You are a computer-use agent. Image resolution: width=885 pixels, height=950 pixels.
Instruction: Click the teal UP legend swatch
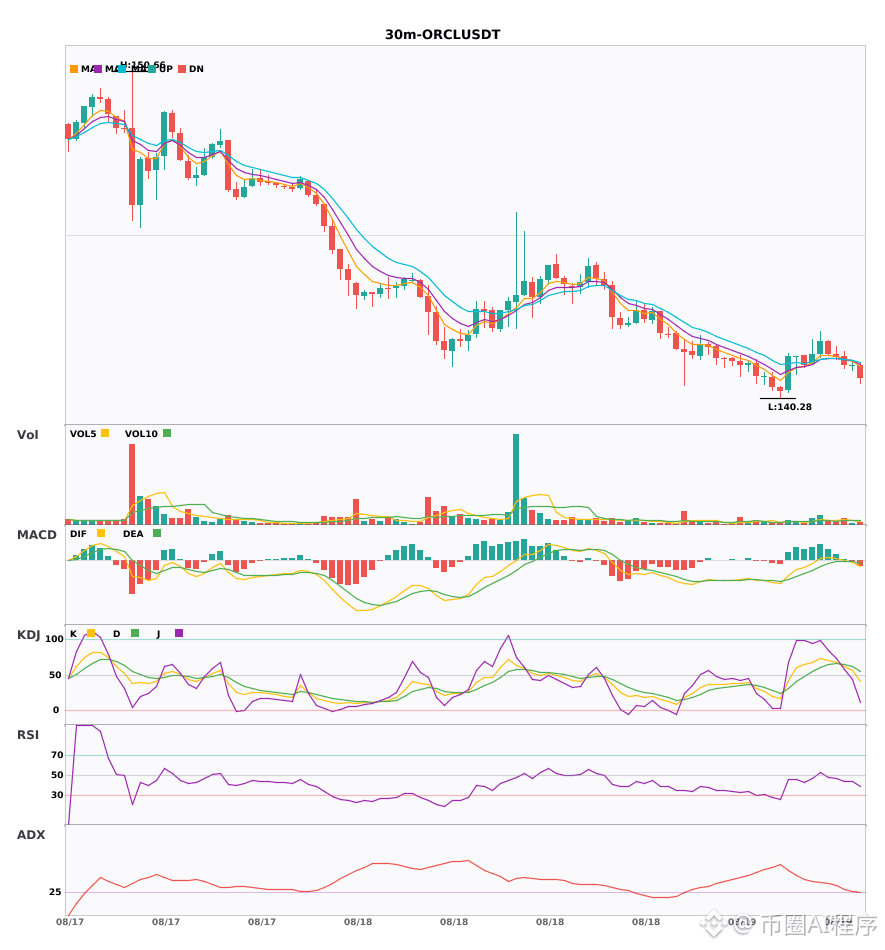152,69
